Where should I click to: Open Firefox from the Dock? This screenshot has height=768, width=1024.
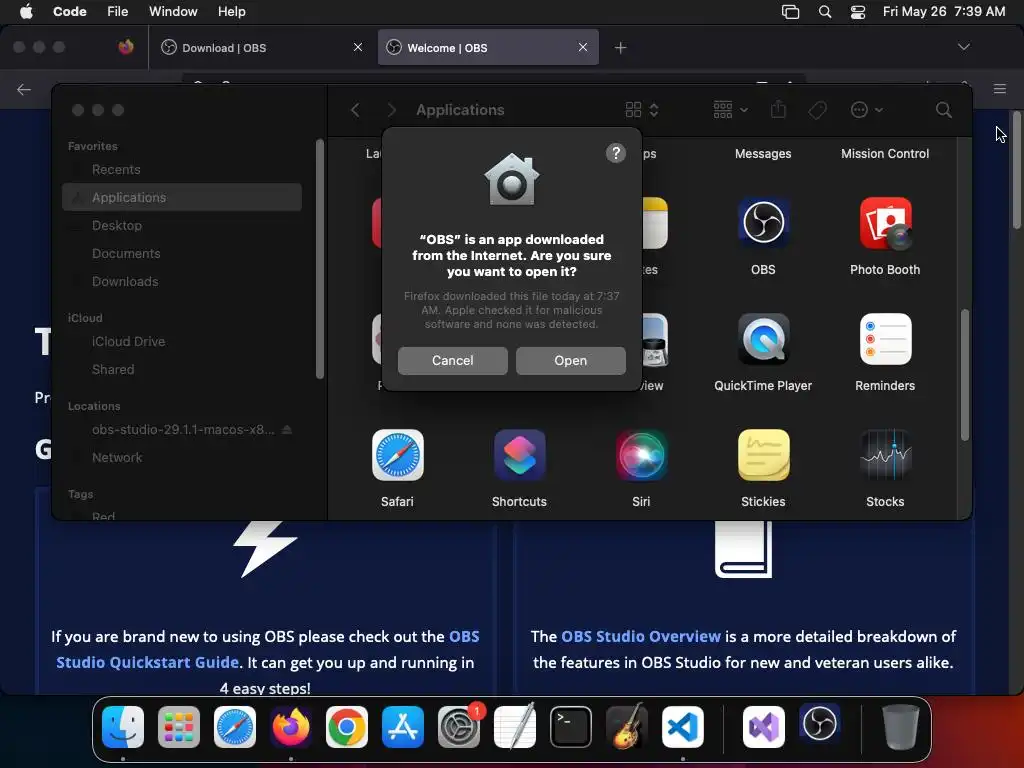pos(291,727)
